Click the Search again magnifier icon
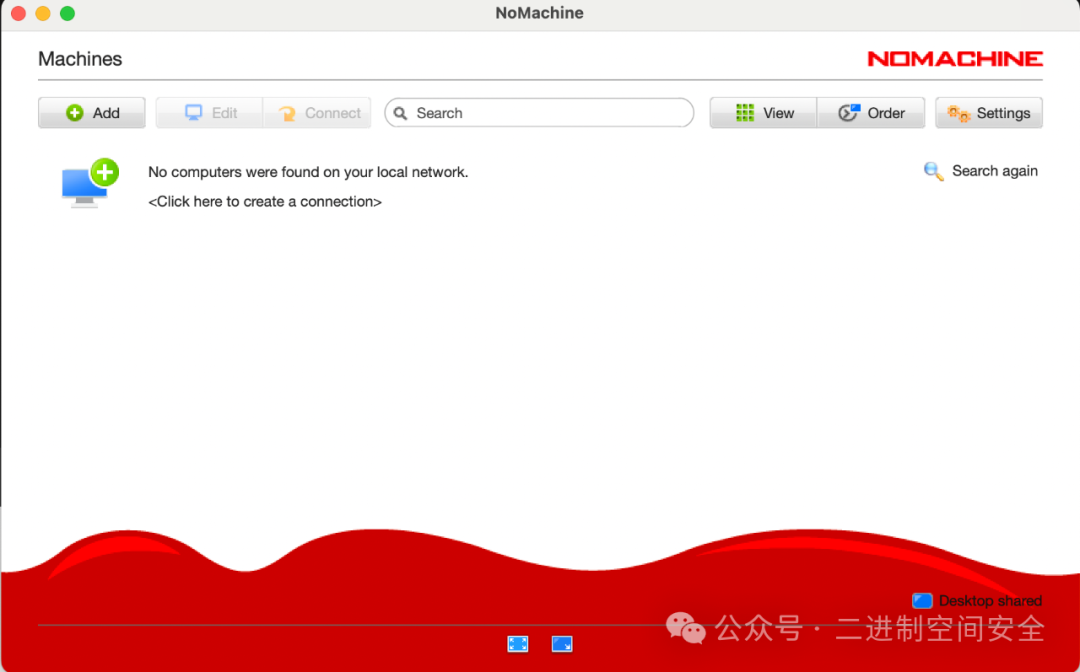Screen dimensions: 1080x672 933,172
